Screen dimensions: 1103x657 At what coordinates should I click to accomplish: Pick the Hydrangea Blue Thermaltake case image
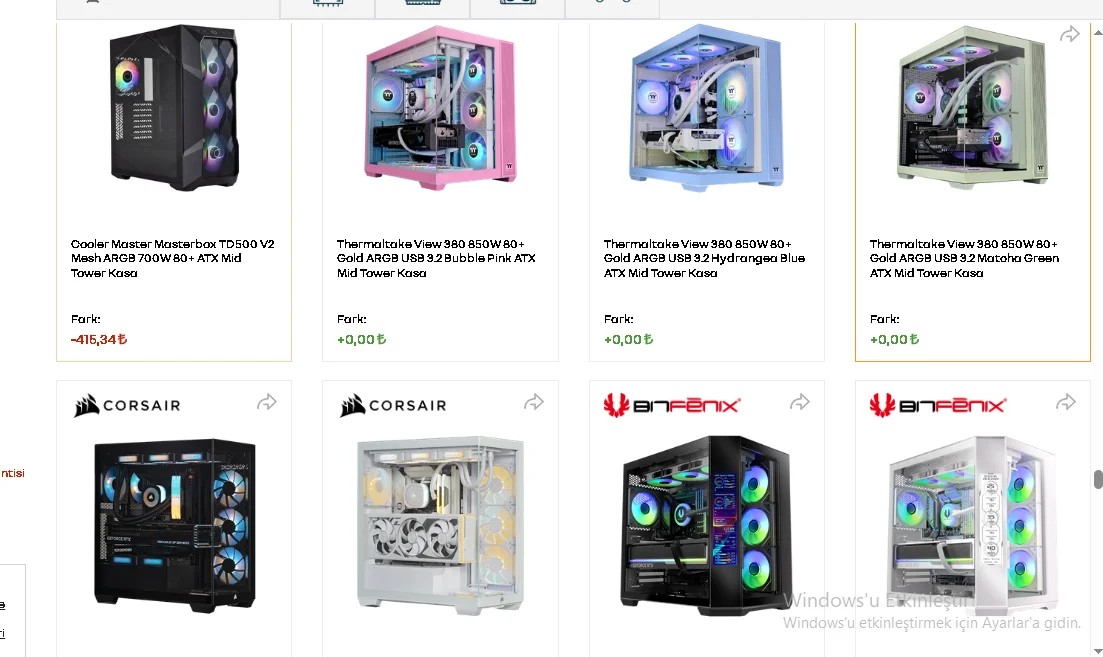pos(706,108)
